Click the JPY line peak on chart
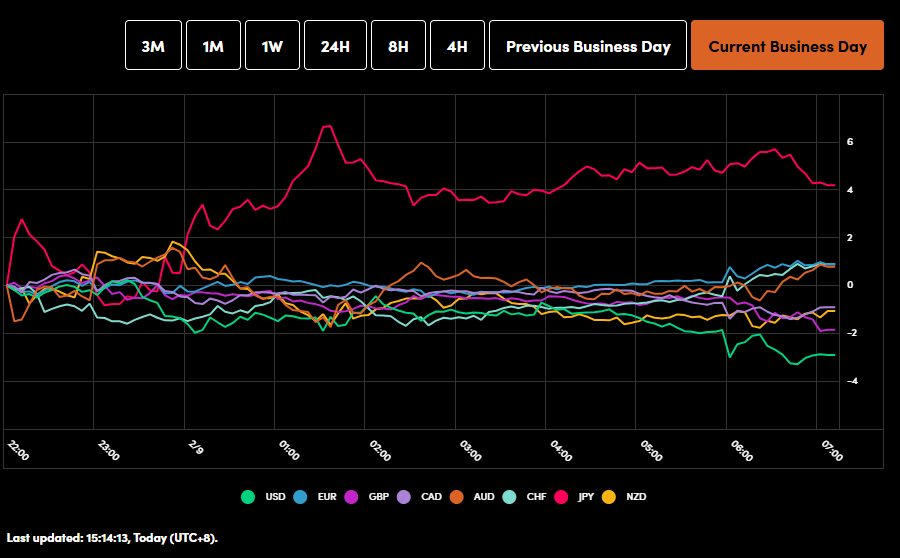The height and width of the screenshot is (558, 900). point(327,126)
